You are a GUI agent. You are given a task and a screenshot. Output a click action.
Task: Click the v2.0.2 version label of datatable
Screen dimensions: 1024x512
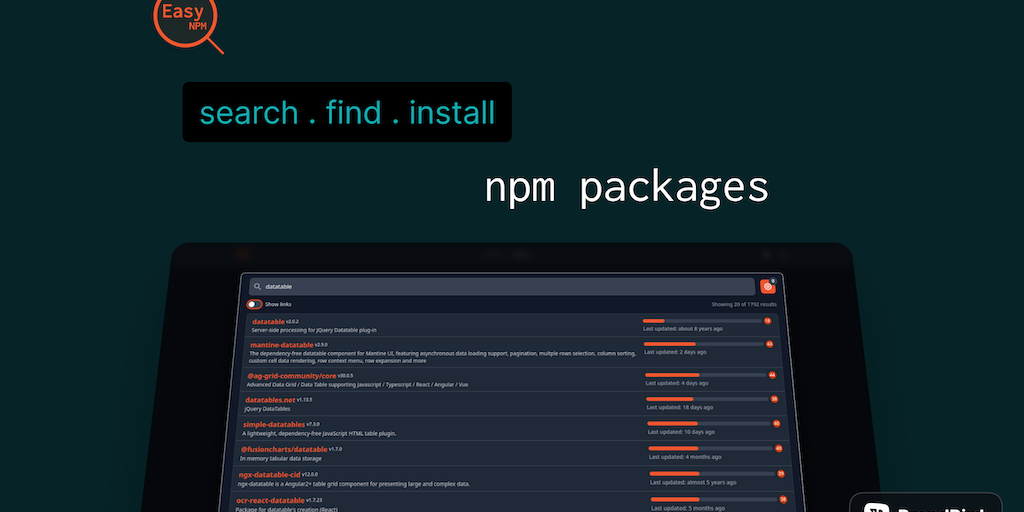pos(292,321)
